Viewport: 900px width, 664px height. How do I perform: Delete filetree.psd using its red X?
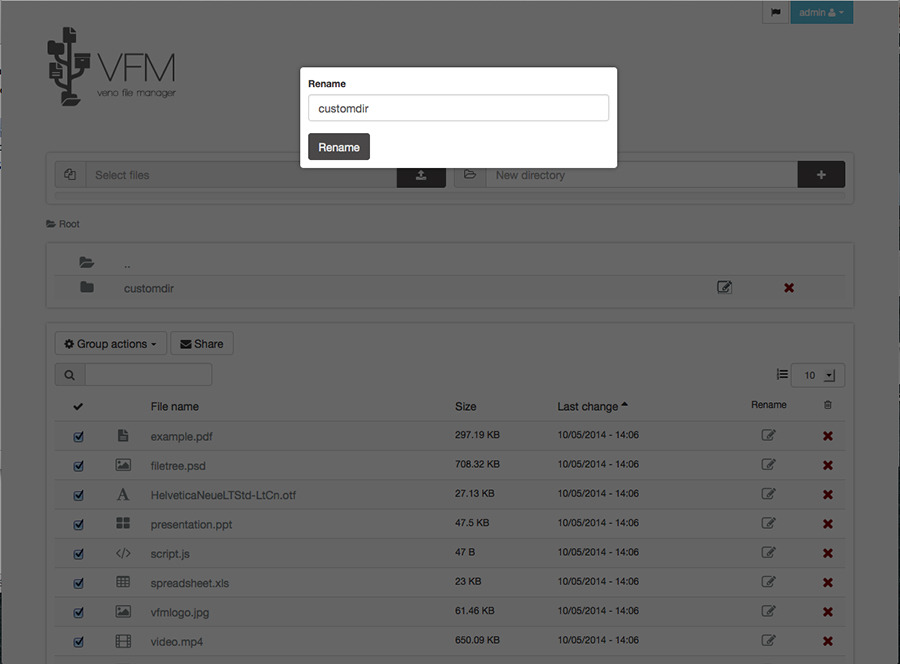coord(827,465)
